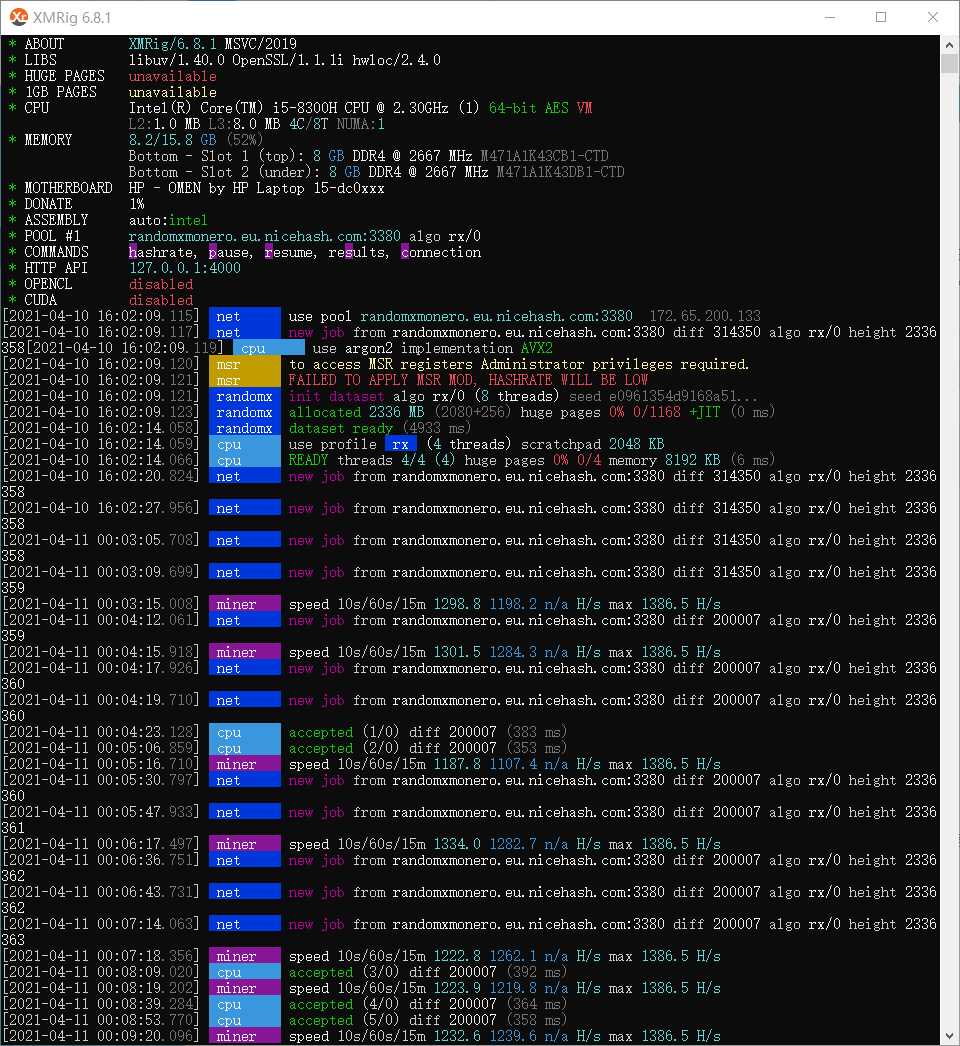
Task: Click the pool address in the POOL #1 row
Action: [264, 236]
